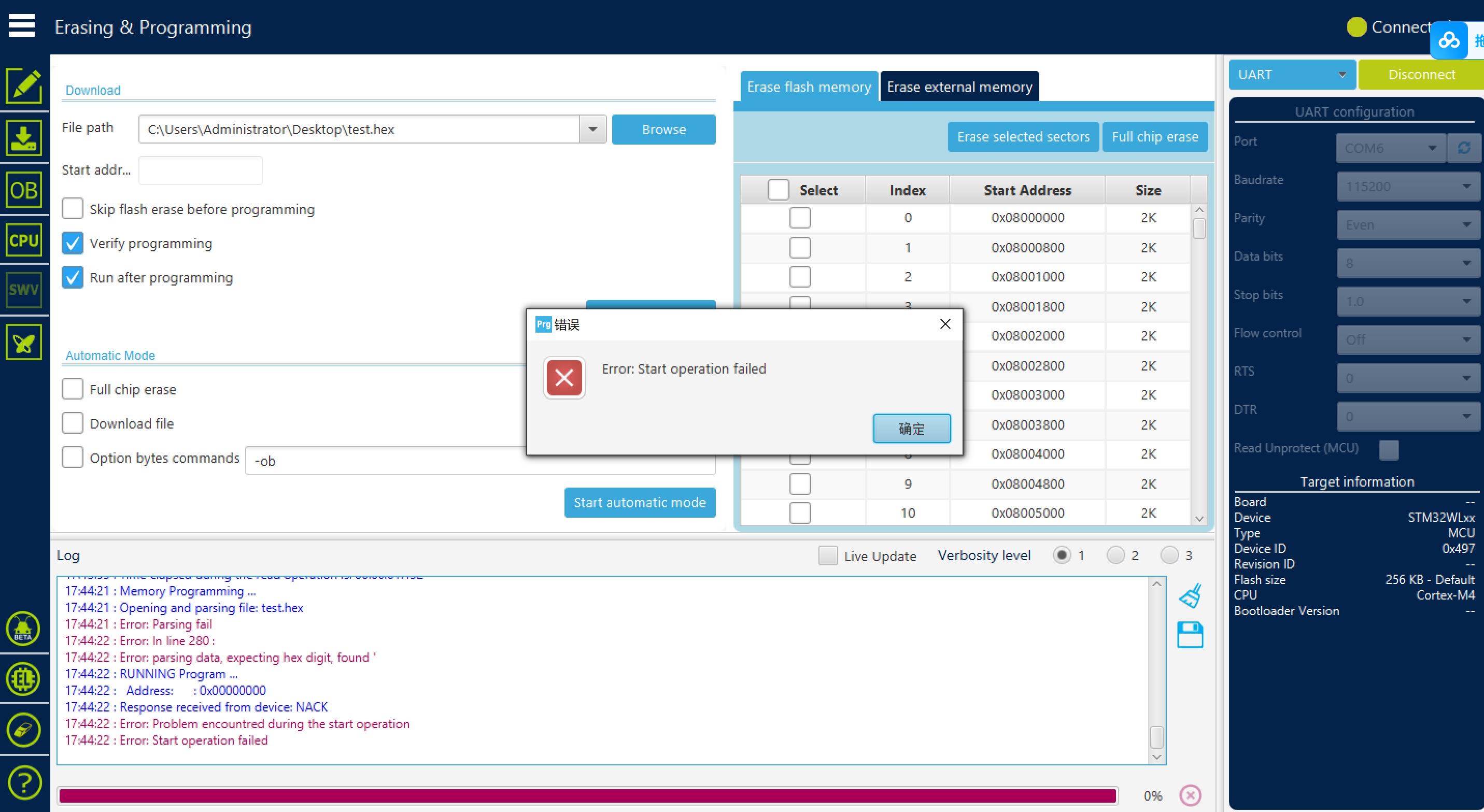The height and width of the screenshot is (812, 1484).
Task: Open the BETA bug icon in sidebar
Action: tap(23, 628)
